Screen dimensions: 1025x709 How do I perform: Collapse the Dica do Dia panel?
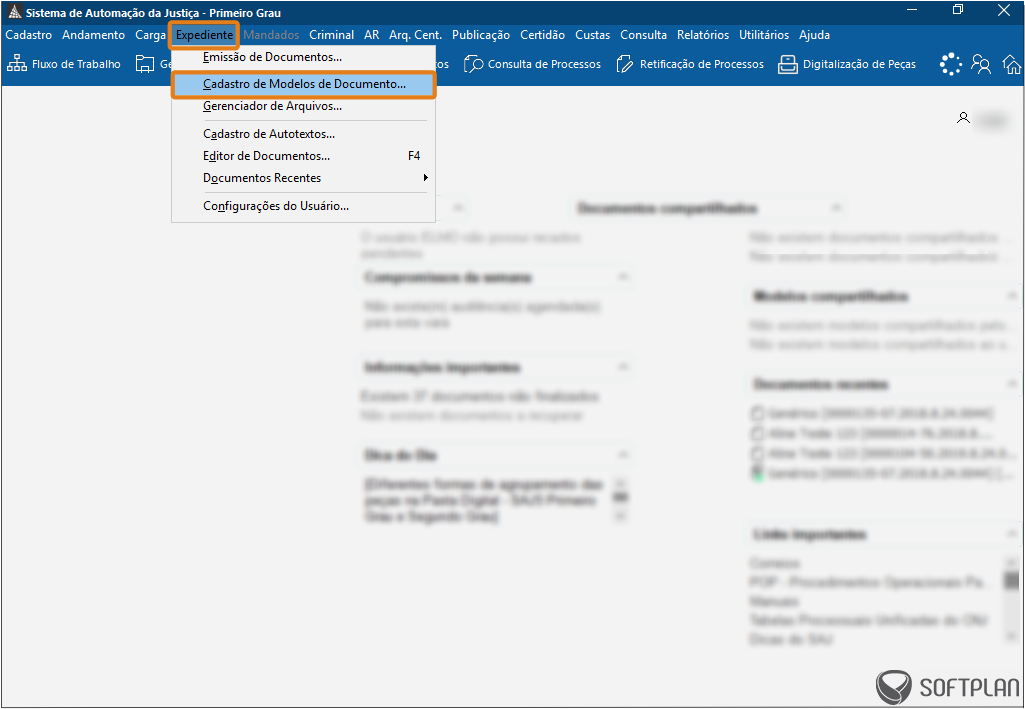(623, 454)
